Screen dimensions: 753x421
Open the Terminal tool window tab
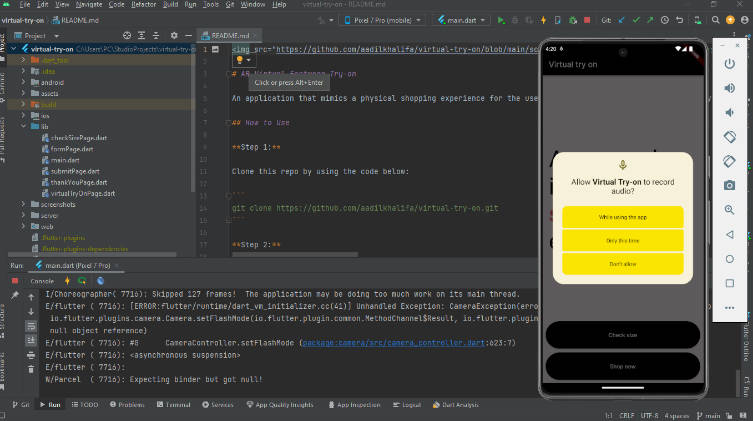(x=174, y=405)
